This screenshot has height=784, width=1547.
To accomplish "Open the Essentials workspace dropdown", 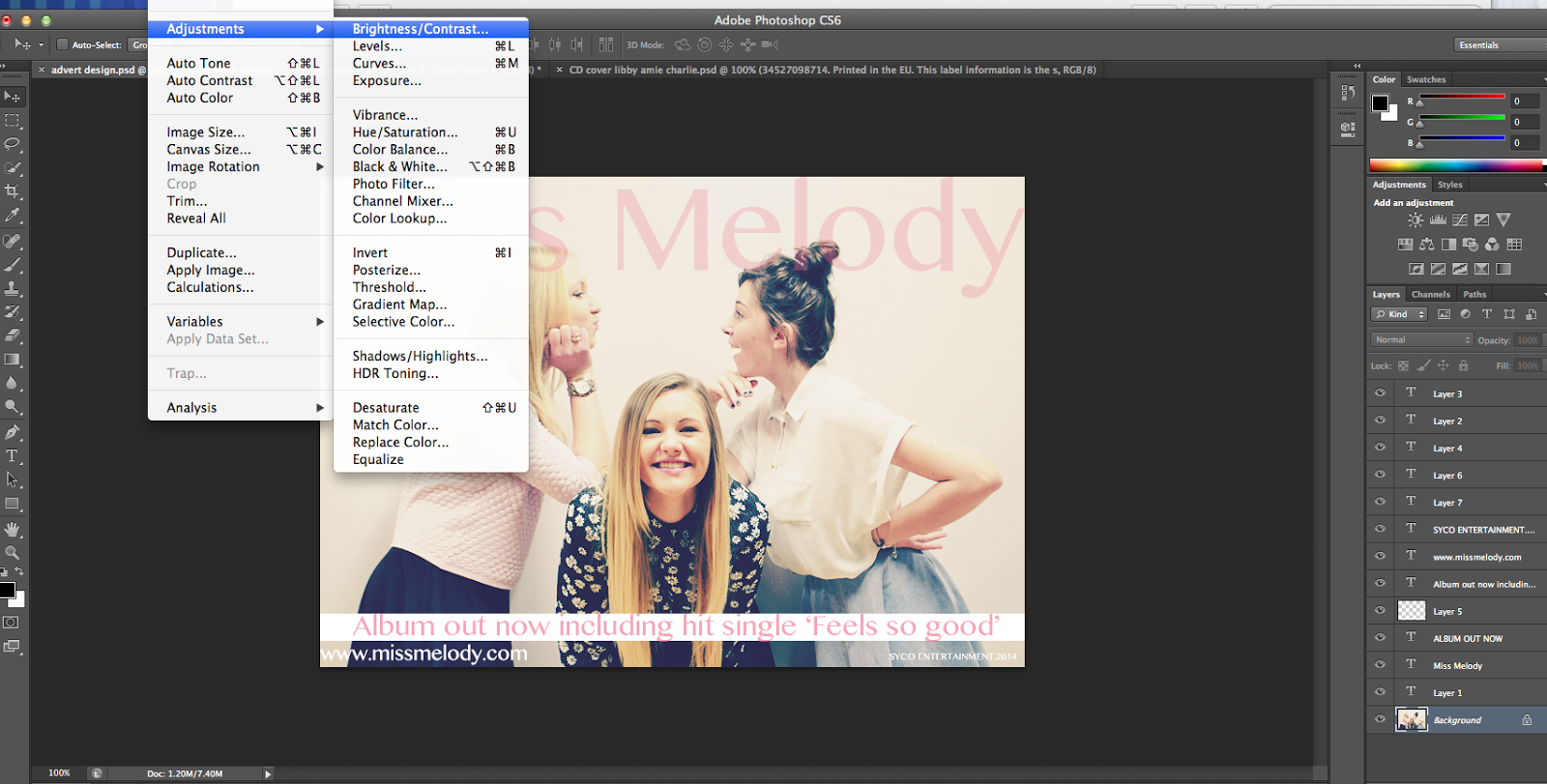I will click(x=1501, y=44).
